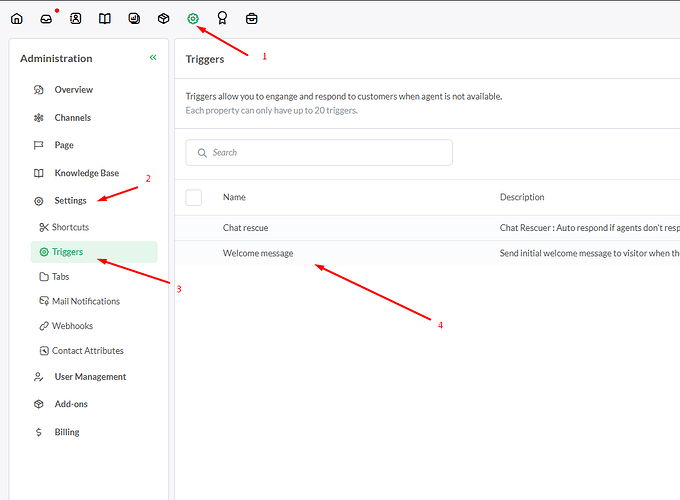Go to Webhooks settings page
680x500 pixels.
coord(72,326)
